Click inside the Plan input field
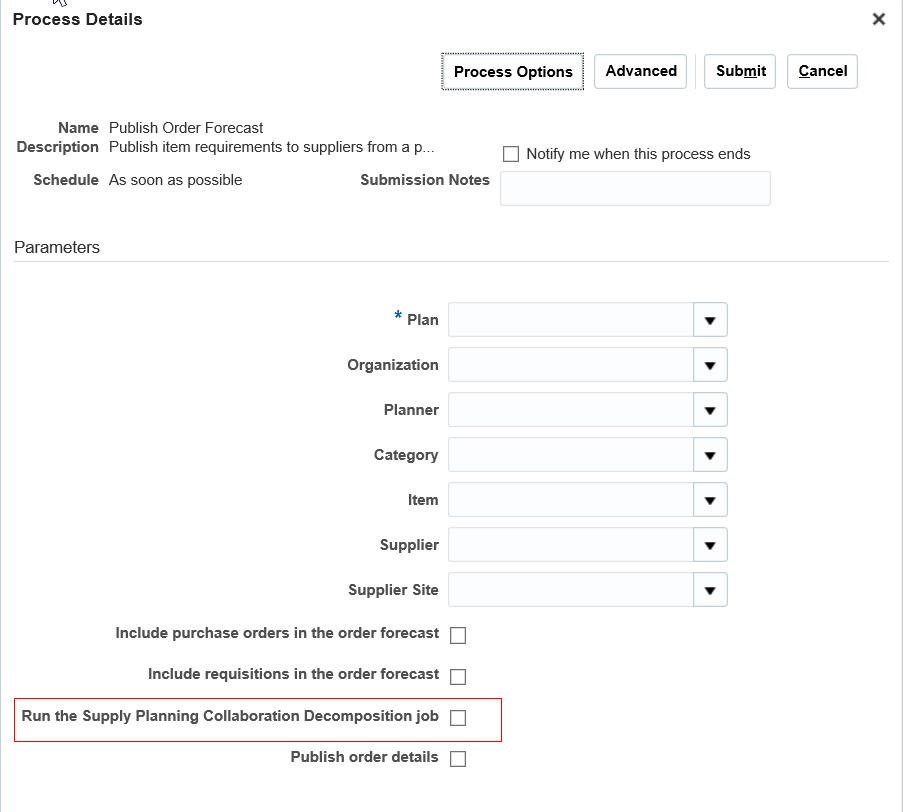Image resolution: width=903 pixels, height=812 pixels. [x=570, y=320]
